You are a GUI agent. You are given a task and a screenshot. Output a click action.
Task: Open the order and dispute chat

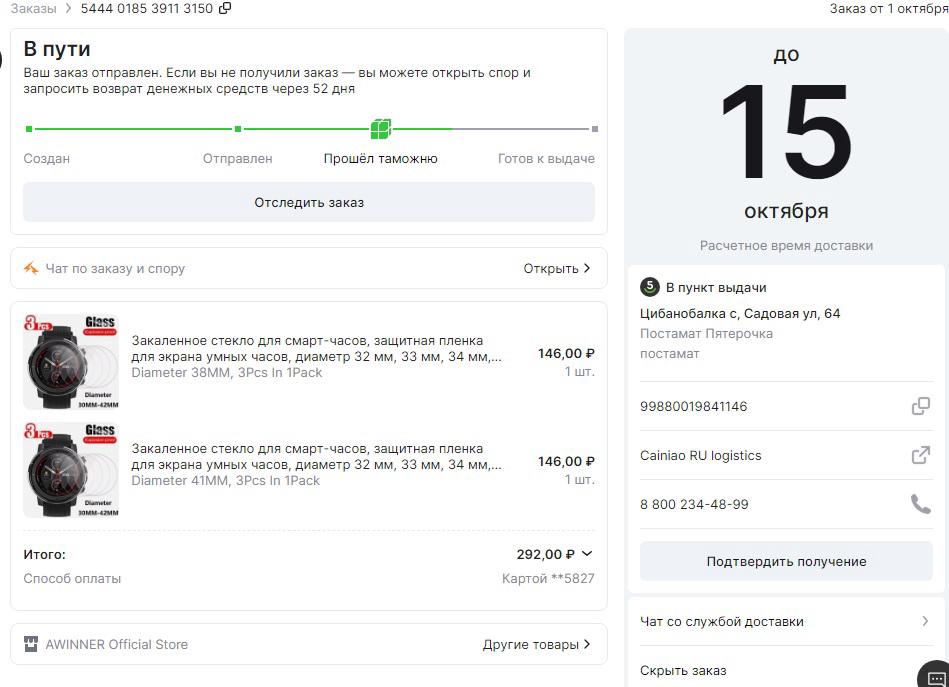click(557, 268)
